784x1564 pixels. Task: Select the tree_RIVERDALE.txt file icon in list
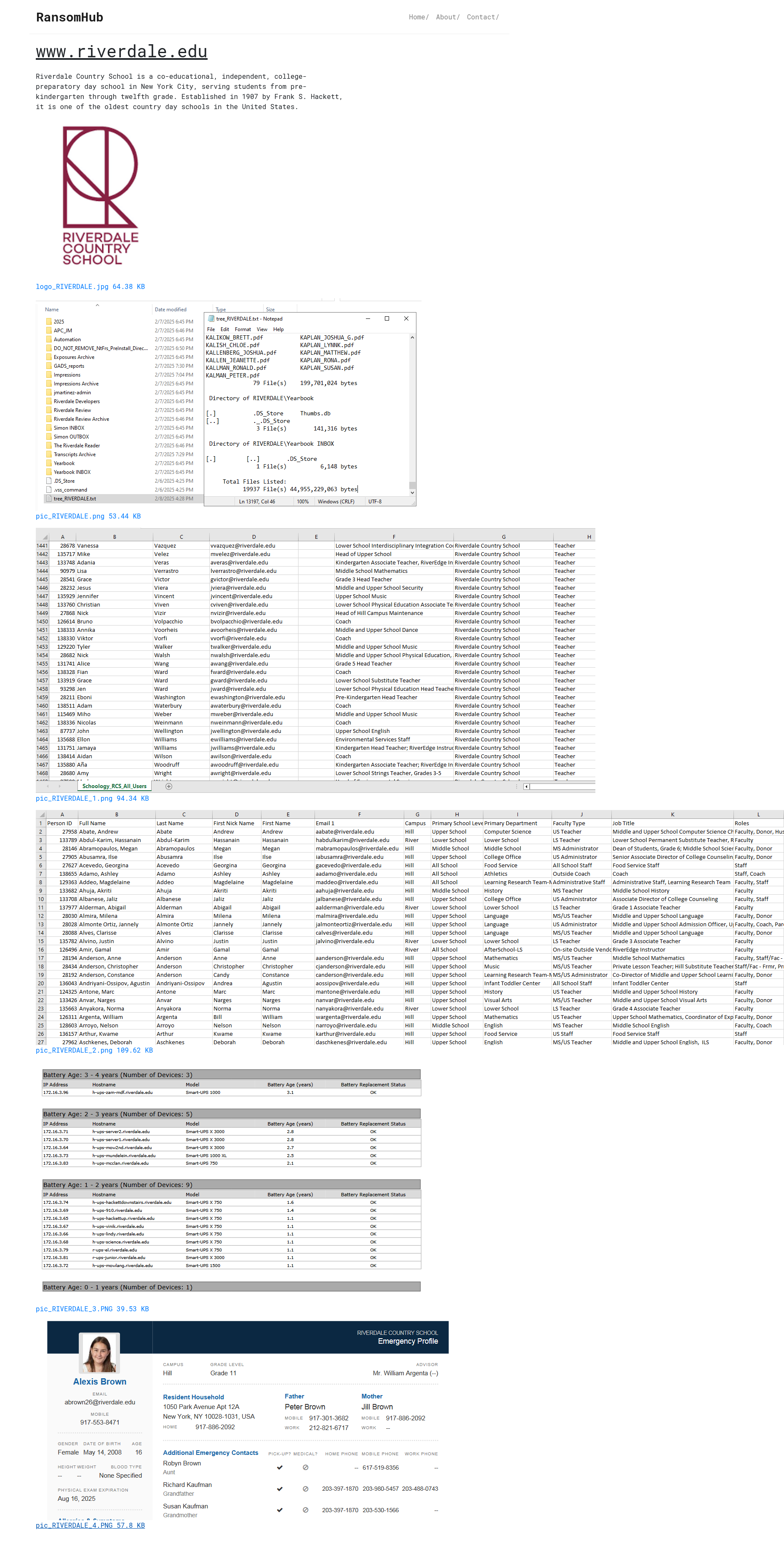pos(48,498)
